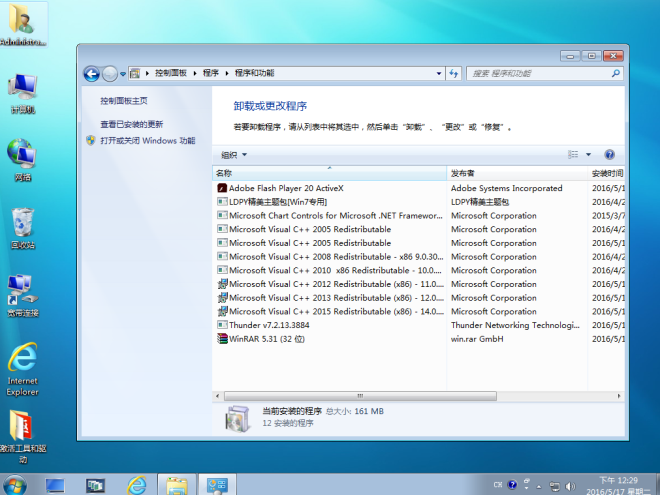Select the LDPY精美主题包[Win7专用] entry
This screenshot has height=495, width=660.
(278, 202)
